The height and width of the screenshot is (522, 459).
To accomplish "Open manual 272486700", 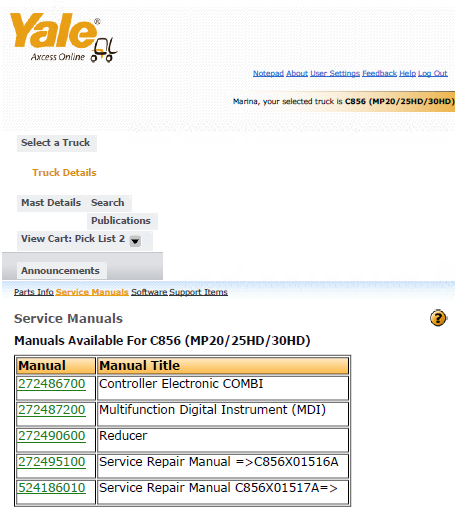I will (x=52, y=384).
